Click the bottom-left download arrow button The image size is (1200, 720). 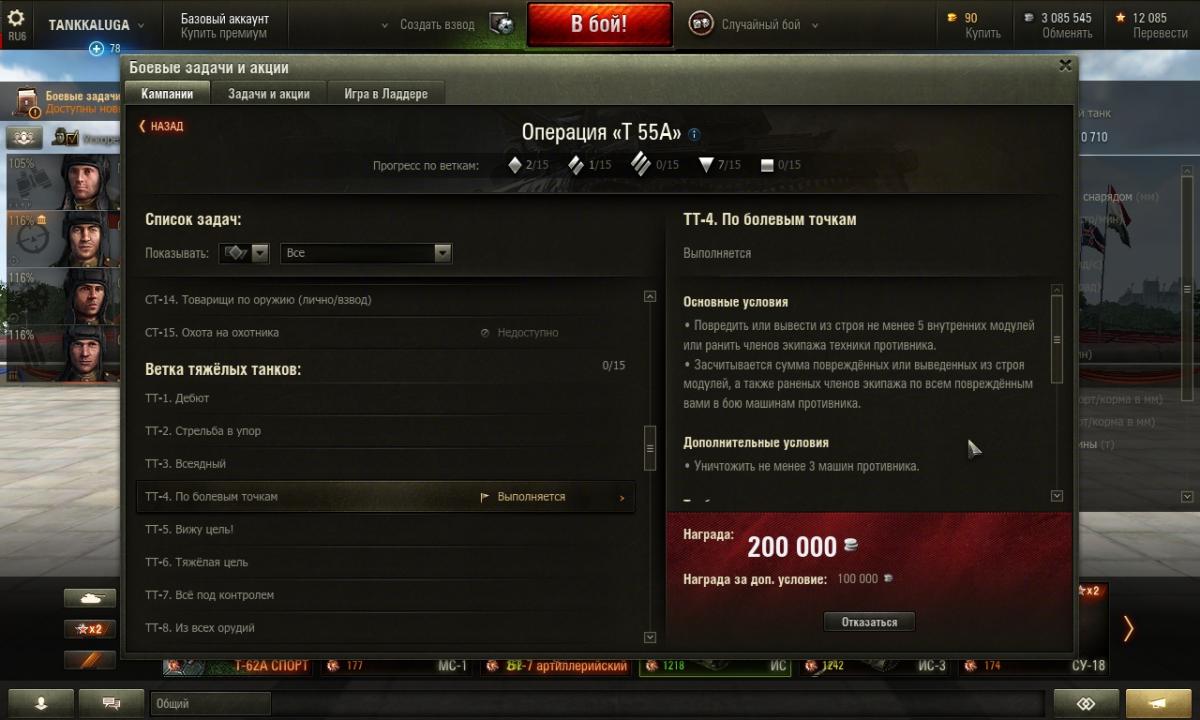[x=41, y=703]
